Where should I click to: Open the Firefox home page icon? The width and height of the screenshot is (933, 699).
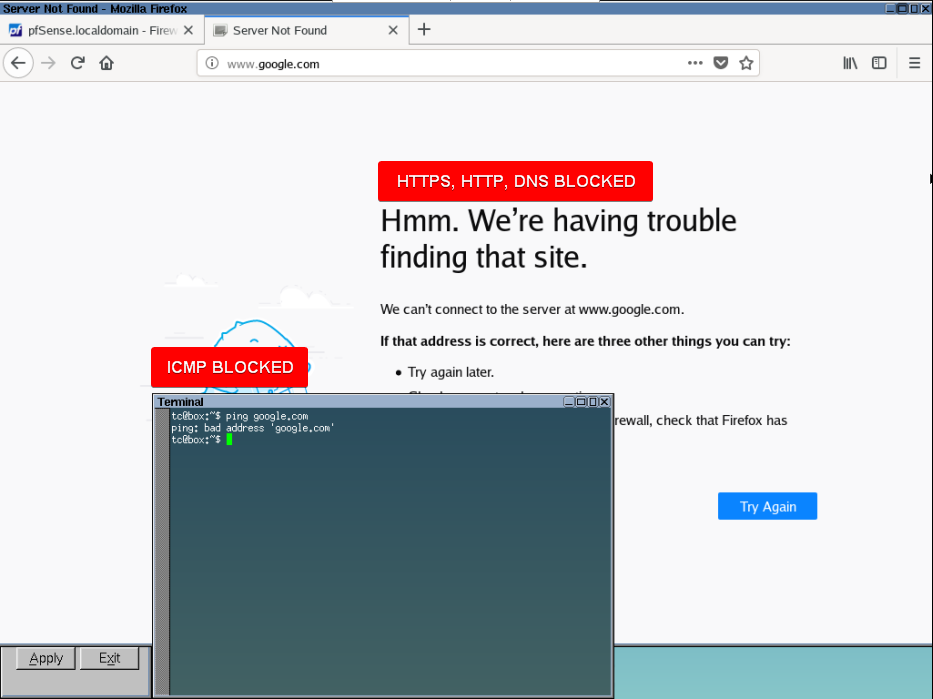(107, 63)
